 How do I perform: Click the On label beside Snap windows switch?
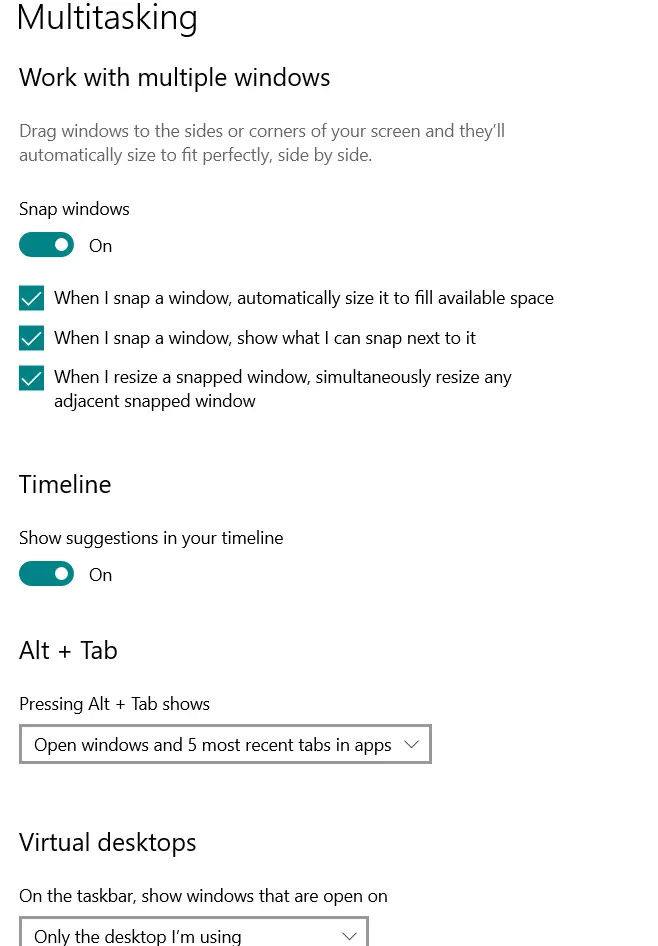click(x=100, y=246)
